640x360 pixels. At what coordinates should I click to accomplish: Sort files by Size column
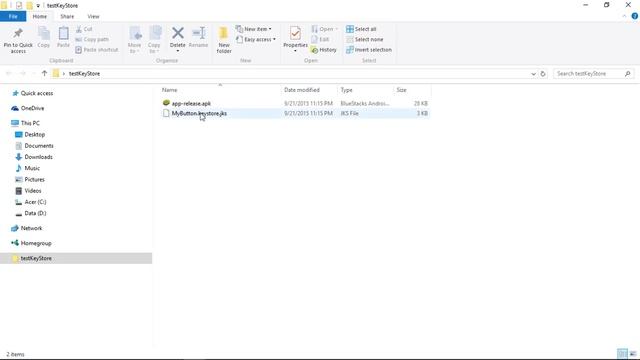[412, 90]
